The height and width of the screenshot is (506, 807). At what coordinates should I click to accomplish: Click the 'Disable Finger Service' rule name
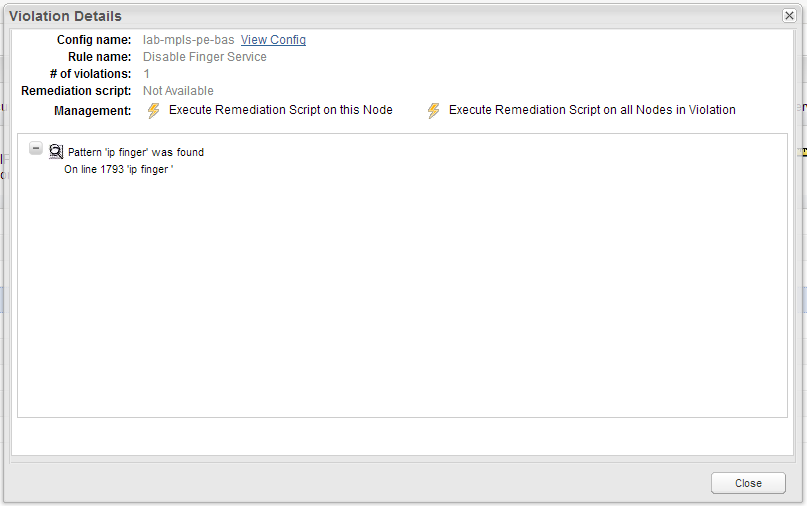click(204, 57)
